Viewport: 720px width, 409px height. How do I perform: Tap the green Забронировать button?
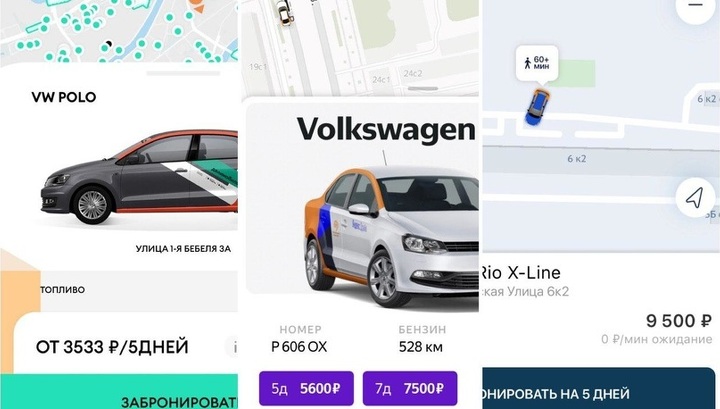click(119, 392)
